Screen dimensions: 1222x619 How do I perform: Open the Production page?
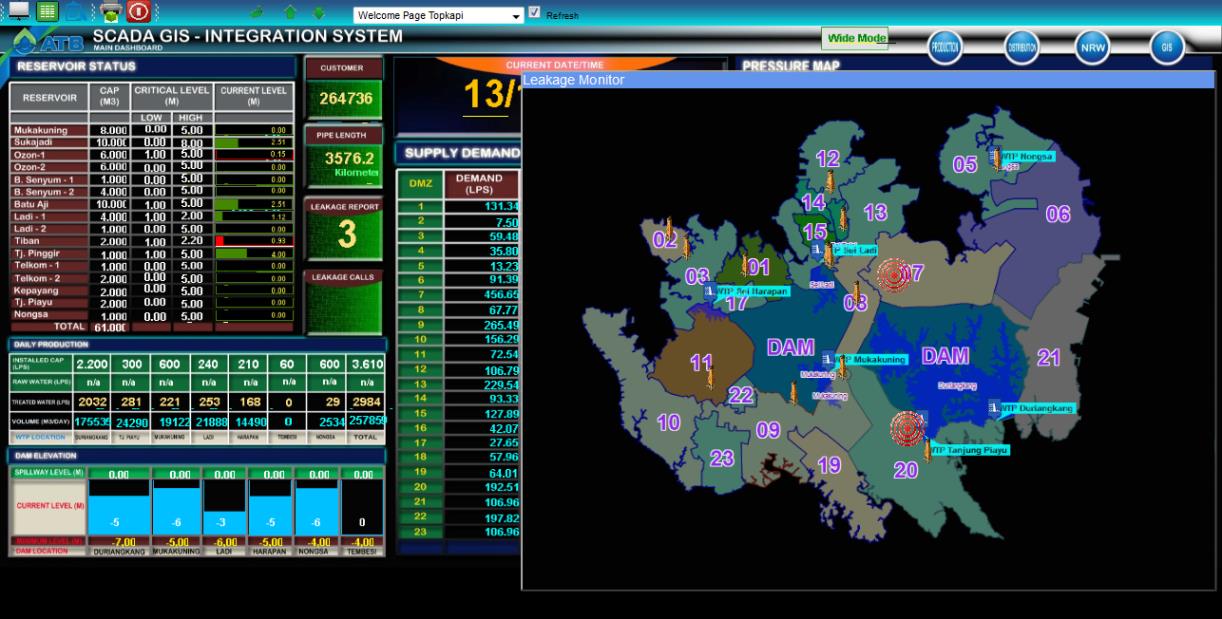[x=944, y=46]
